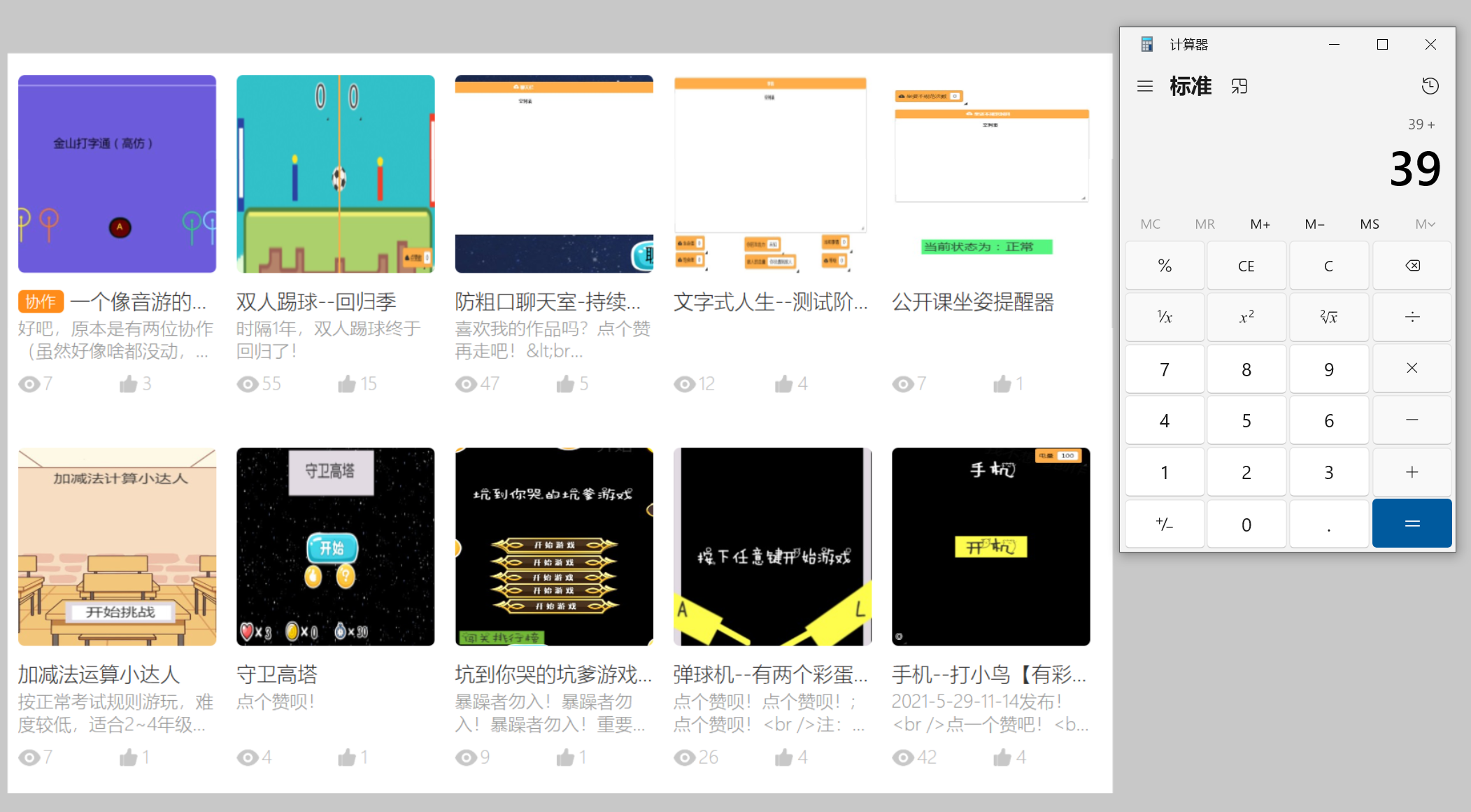Click the number 8 key

click(x=1246, y=369)
